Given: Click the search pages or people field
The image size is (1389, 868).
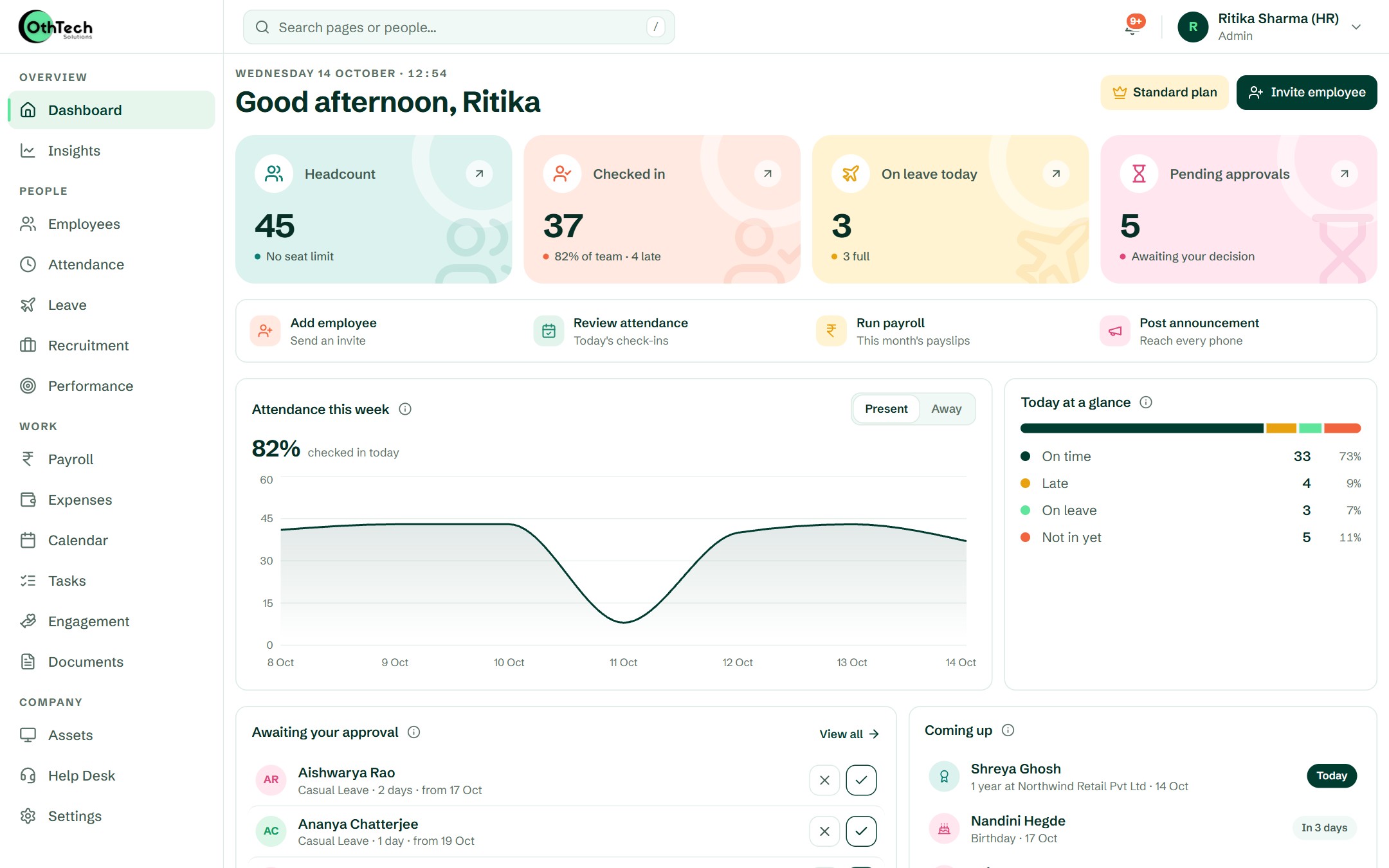Looking at the screenshot, I should pyautogui.click(x=458, y=27).
